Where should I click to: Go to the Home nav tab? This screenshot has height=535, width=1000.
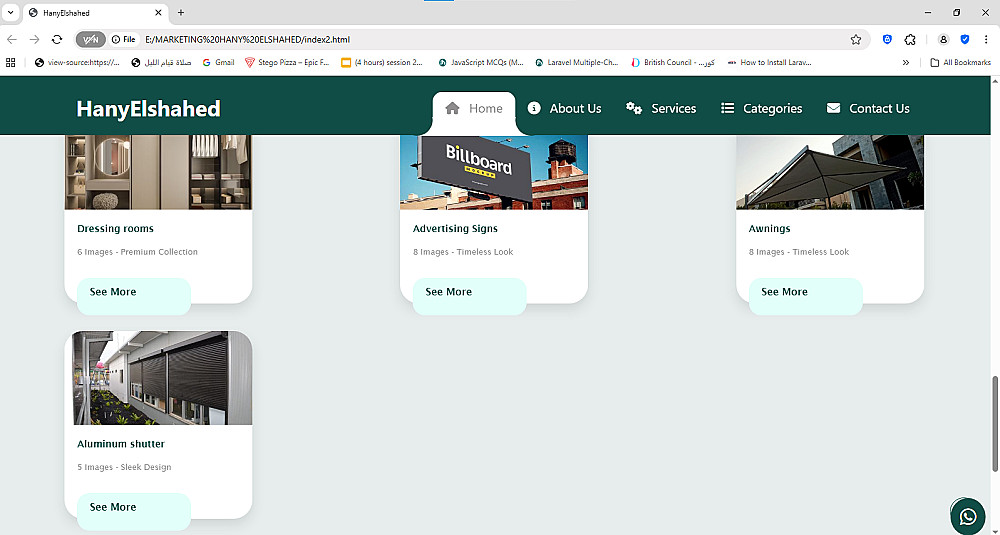[x=474, y=108]
